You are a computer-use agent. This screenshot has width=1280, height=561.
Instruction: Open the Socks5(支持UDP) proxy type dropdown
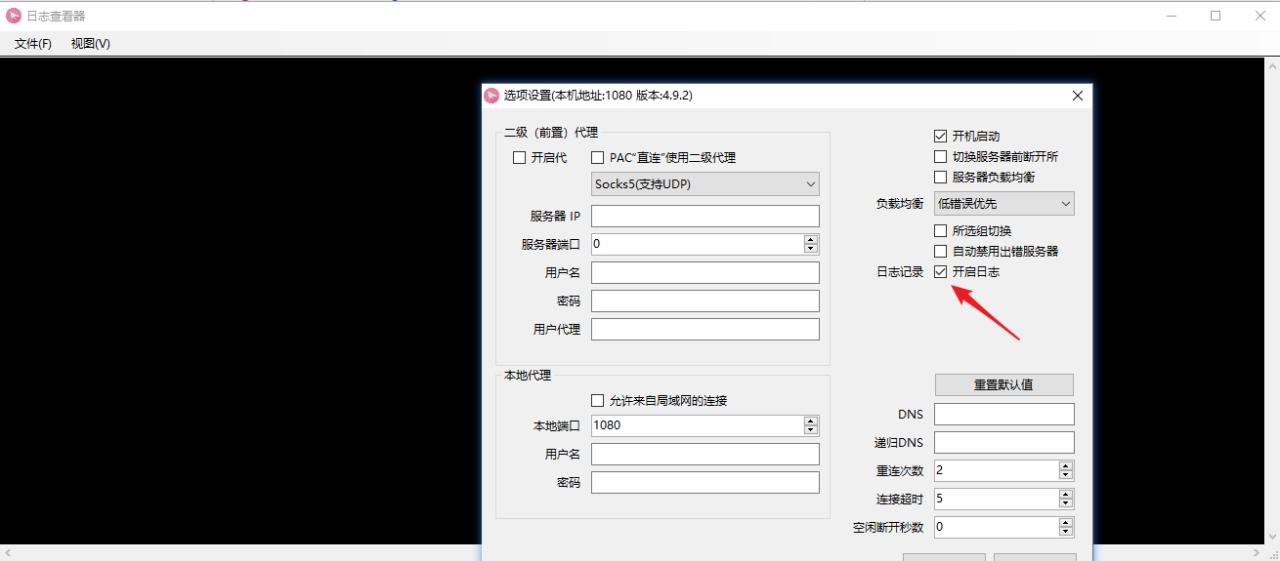pos(705,184)
